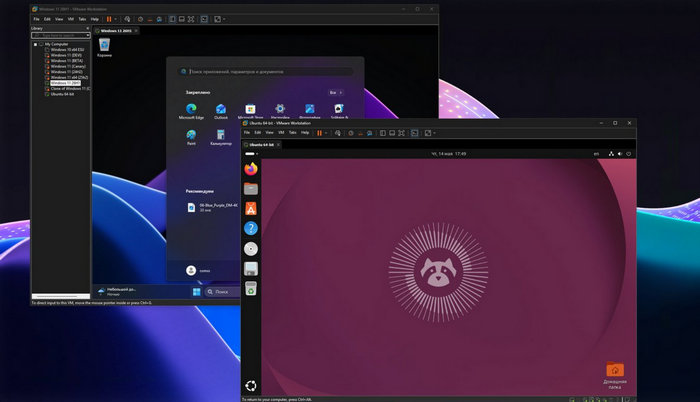Open the Settings gear in the Start menu
The image size is (700, 402).
(280, 109)
